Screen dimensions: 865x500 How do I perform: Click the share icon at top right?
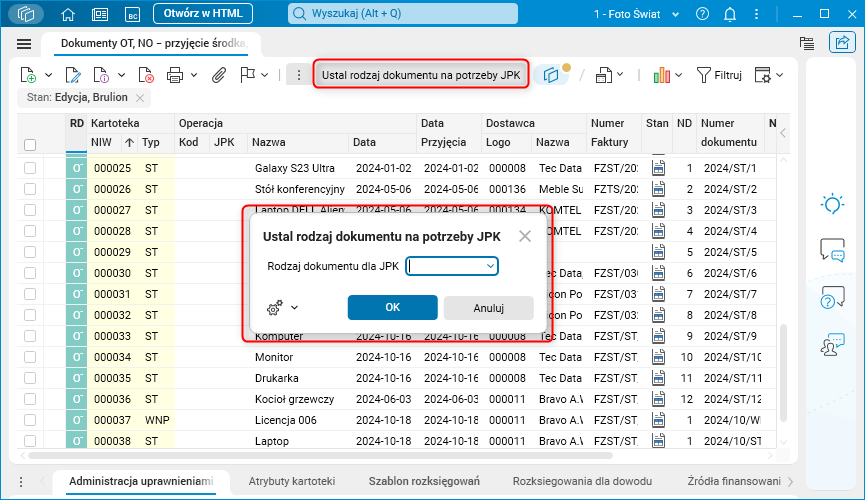[842, 42]
